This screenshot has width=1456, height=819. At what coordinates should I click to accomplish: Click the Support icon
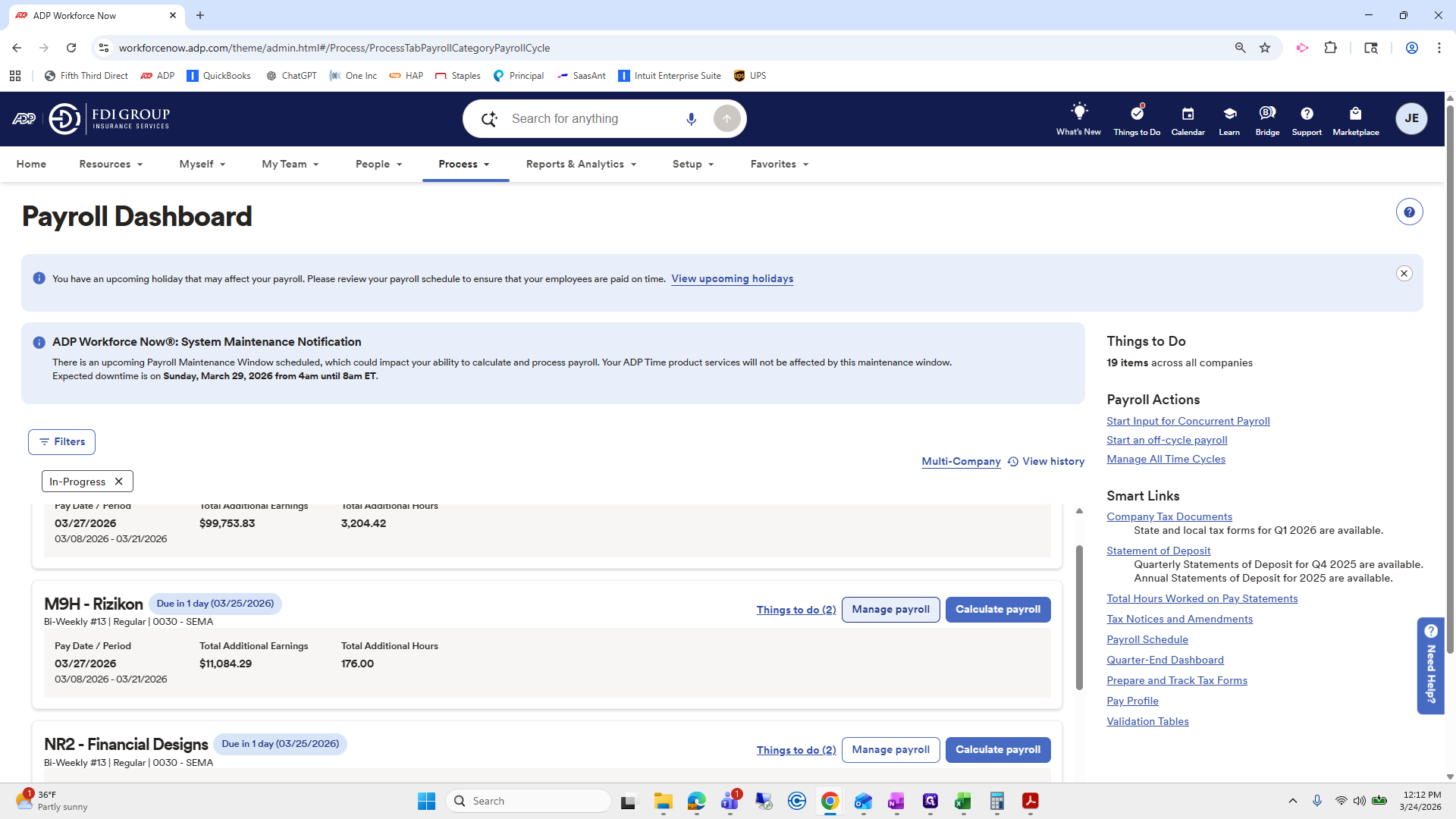(x=1306, y=118)
